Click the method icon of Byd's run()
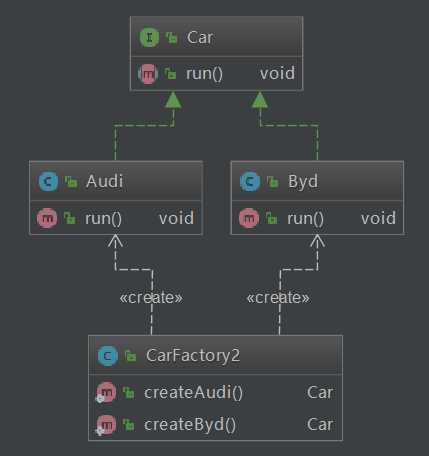 (249, 218)
